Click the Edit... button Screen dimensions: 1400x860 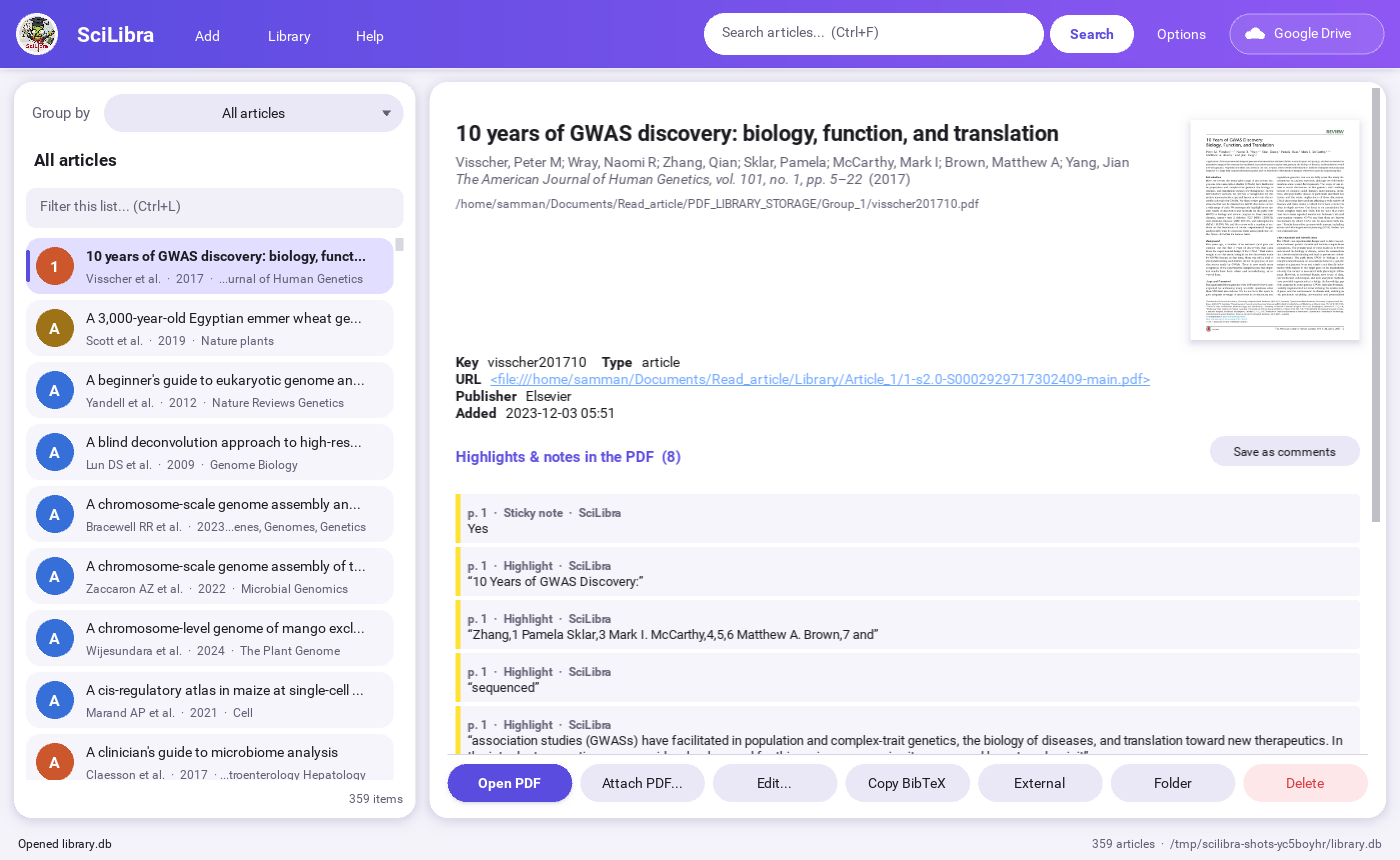[775, 783]
